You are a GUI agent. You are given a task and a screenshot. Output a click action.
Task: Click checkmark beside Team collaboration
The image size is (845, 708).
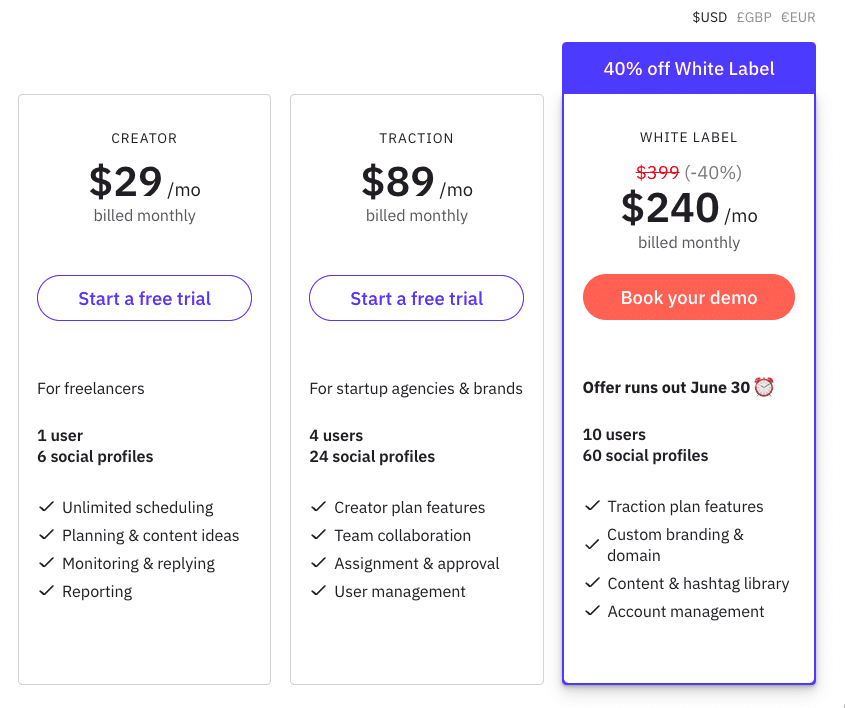tap(318, 535)
